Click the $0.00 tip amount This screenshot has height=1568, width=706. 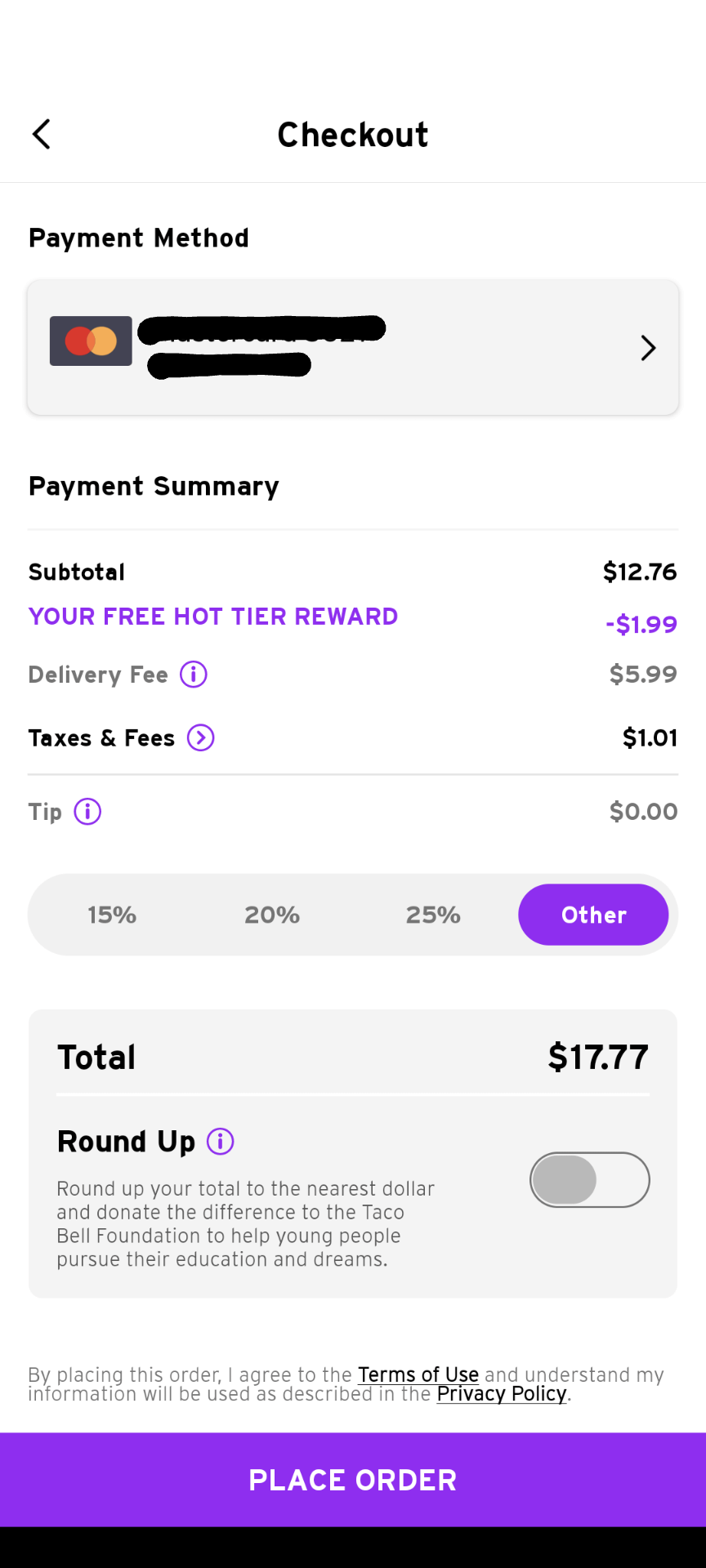(x=643, y=812)
